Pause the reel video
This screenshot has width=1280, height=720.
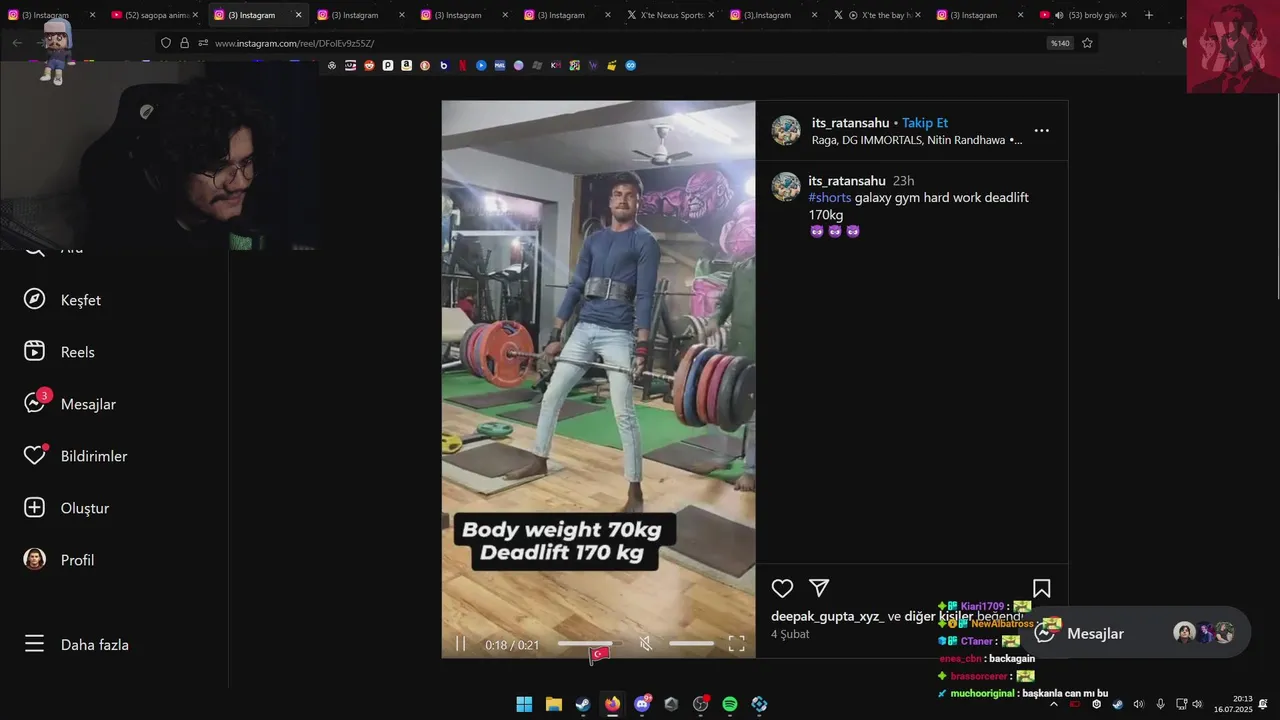tap(461, 644)
